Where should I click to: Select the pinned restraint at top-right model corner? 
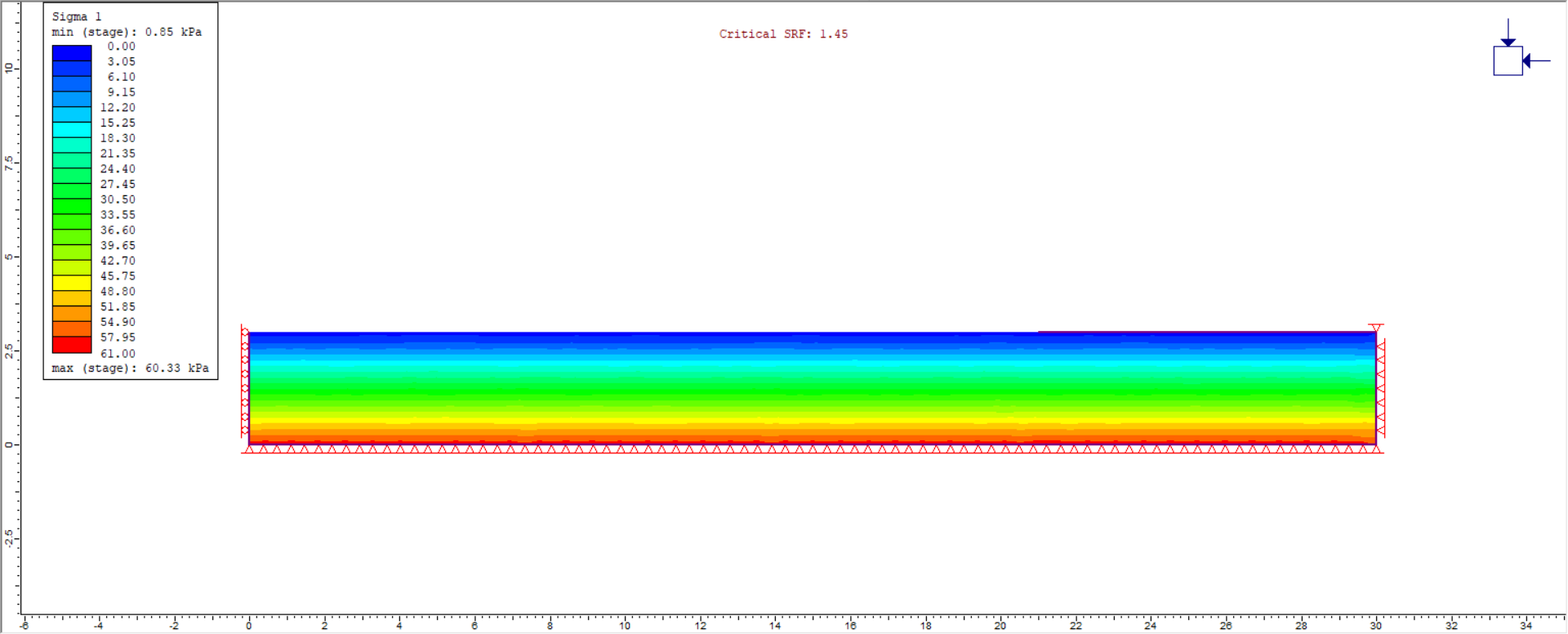click(x=1376, y=328)
